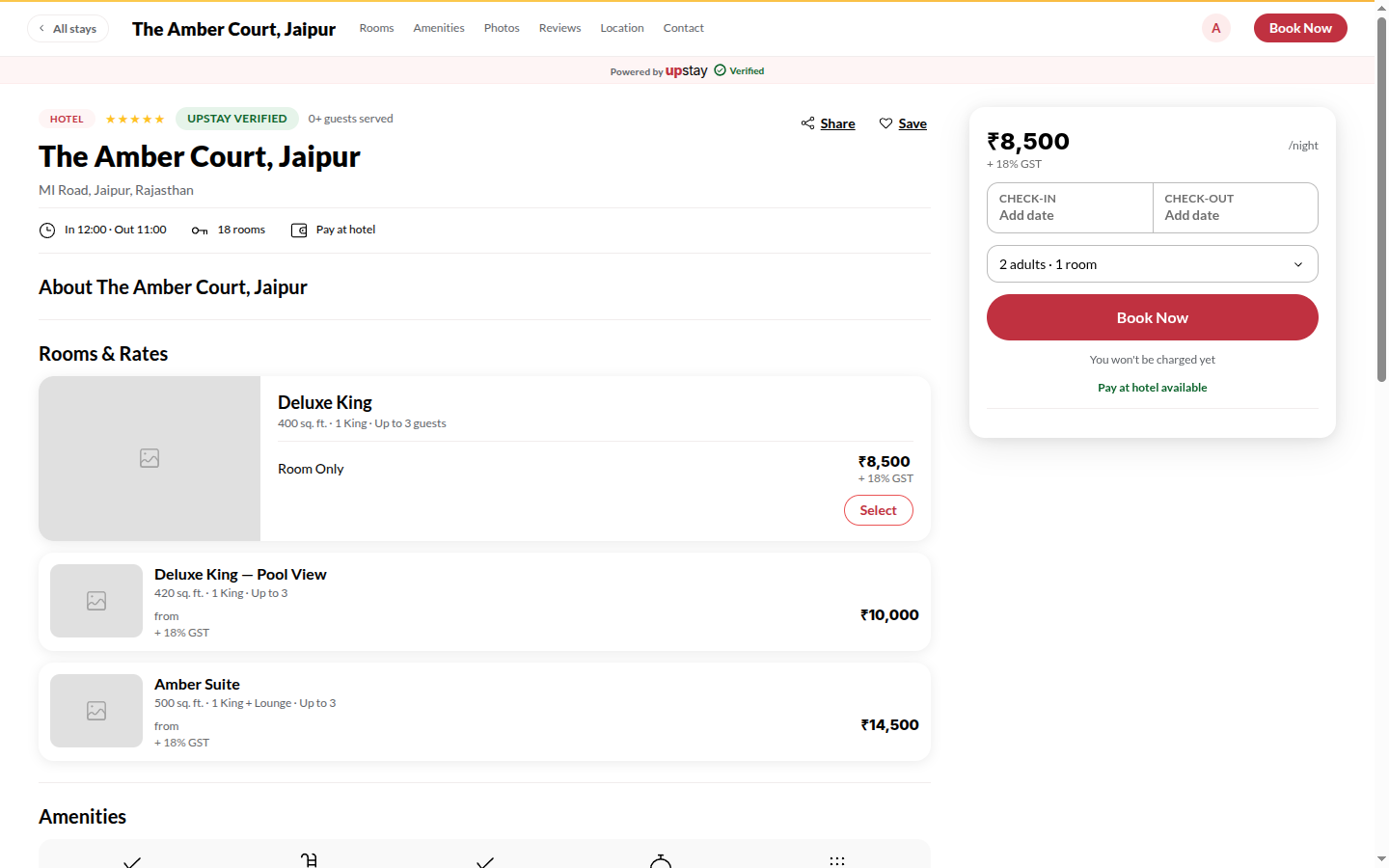Open the 2 adults · 1 room dropdown

click(1153, 264)
